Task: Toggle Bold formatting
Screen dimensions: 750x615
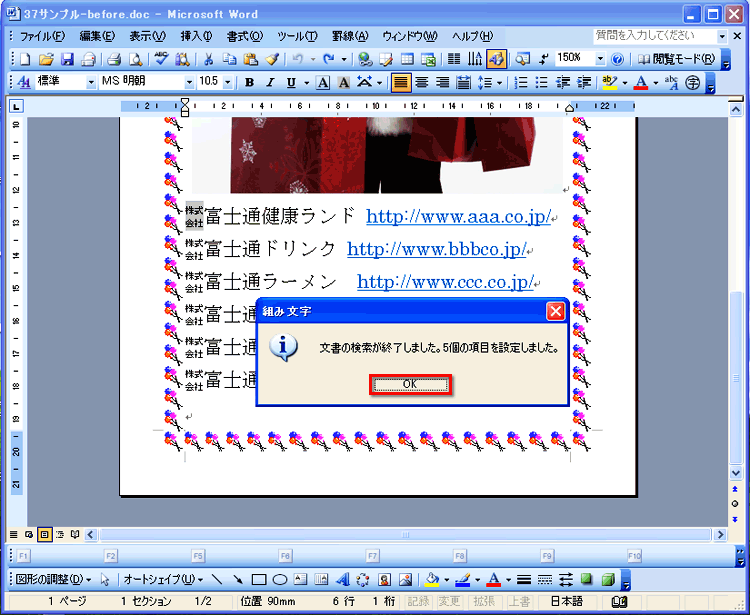Action: coord(249,82)
